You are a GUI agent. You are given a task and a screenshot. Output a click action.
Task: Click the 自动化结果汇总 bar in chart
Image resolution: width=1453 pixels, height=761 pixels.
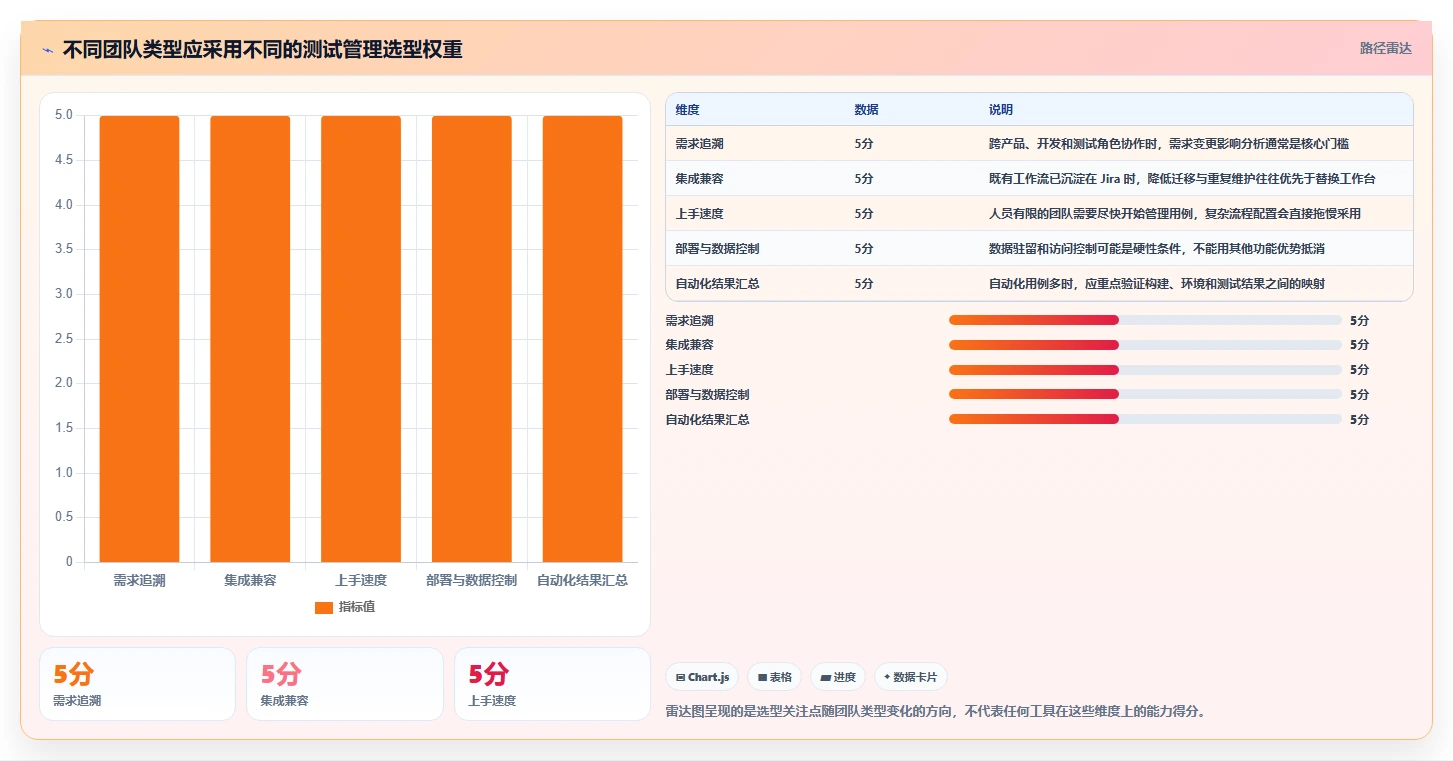point(582,339)
